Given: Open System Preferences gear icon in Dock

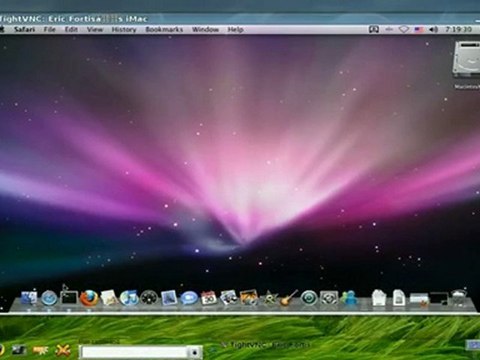Looking at the screenshot, I should point(329,298).
